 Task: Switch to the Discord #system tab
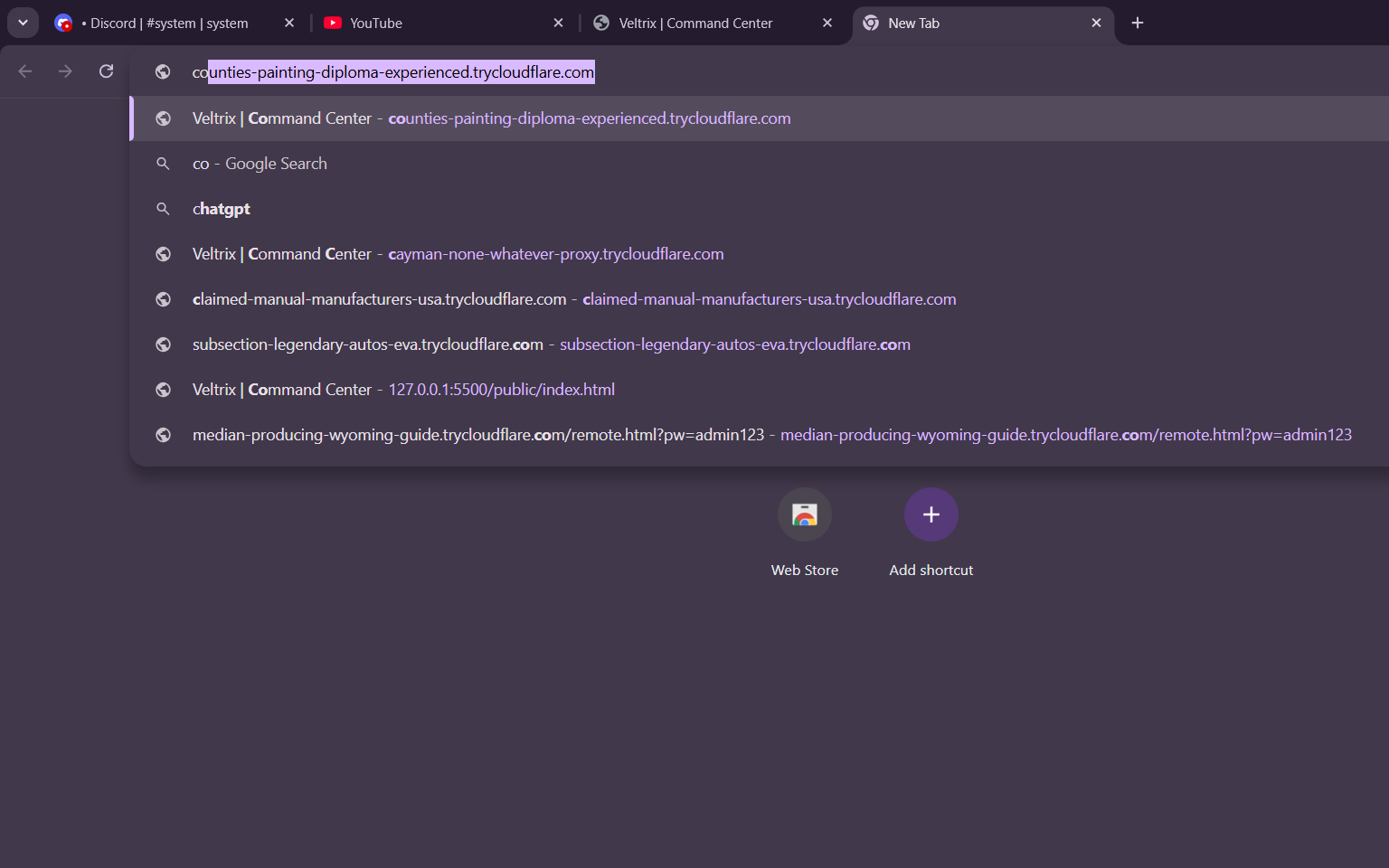tap(167, 23)
